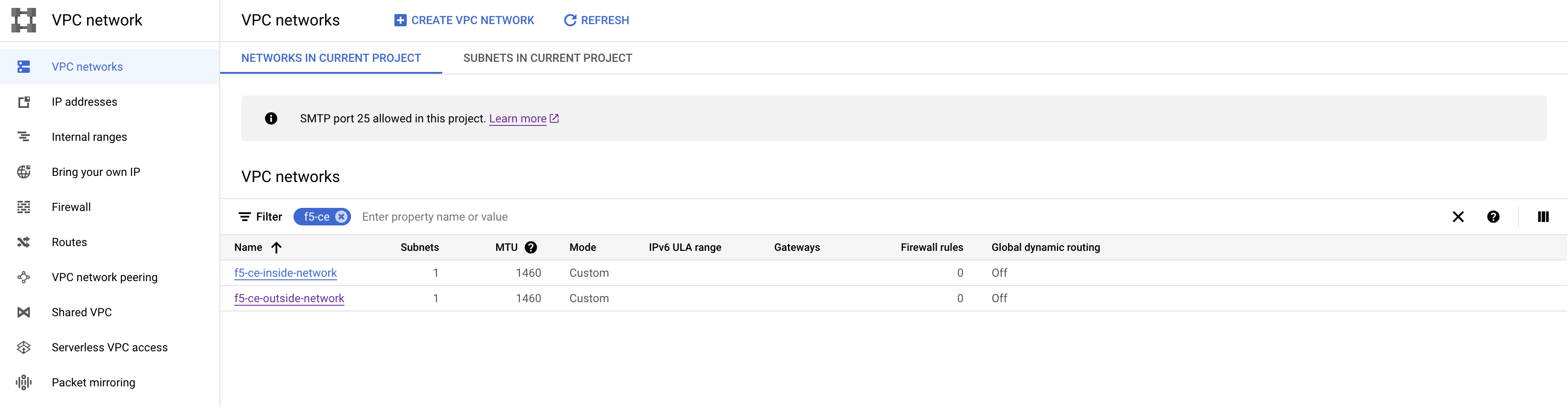This screenshot has width=1568, height=407.
Task: Click the filter help icon
Action: point(1493,217)
